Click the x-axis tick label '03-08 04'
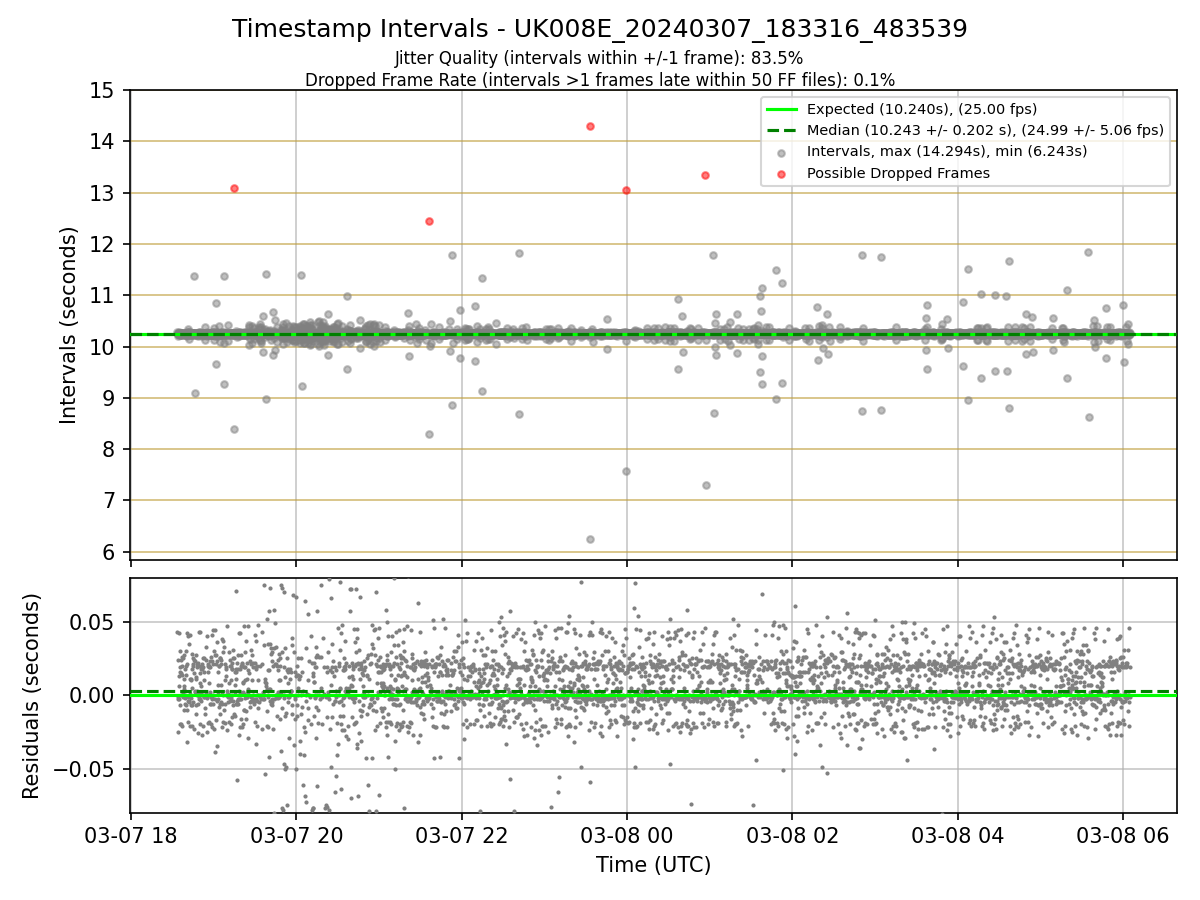The height and width of the screenshot is (900, 1200). (957, 834)
